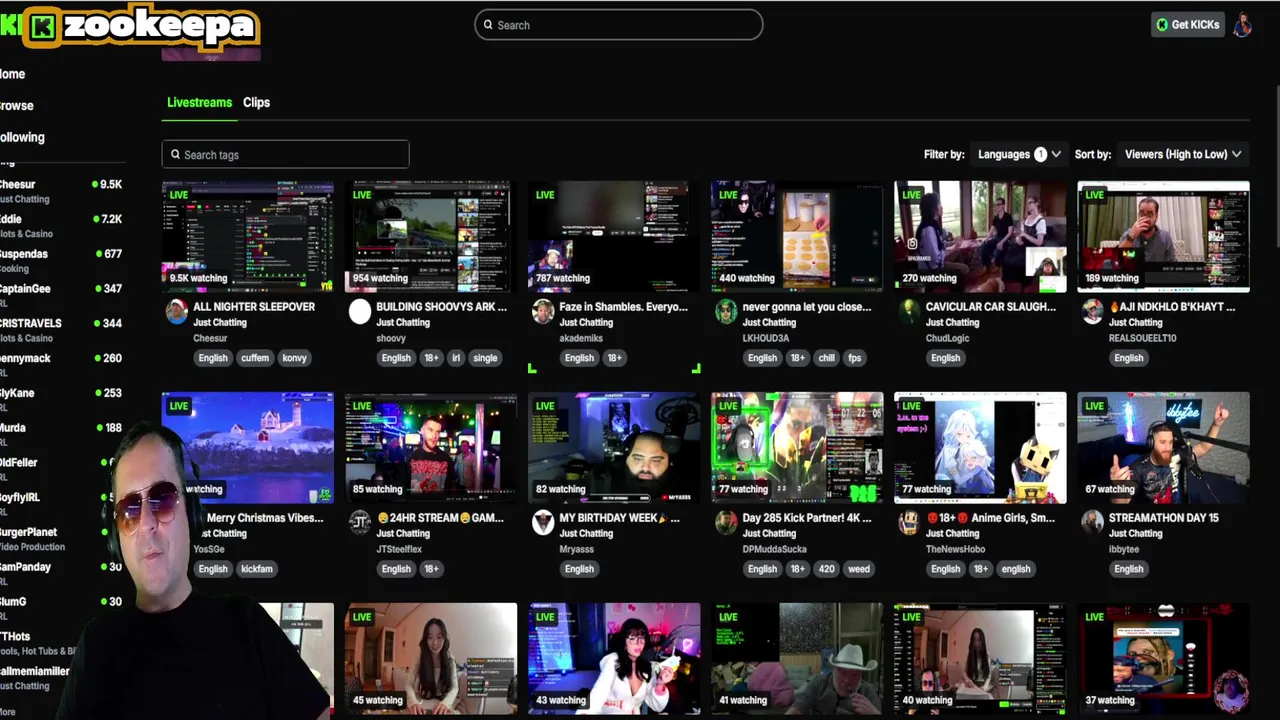Open the Viewers (High to Low) sort dropdown
The width and height of the screenshot is (1280, 720).
pos(1182,154)
